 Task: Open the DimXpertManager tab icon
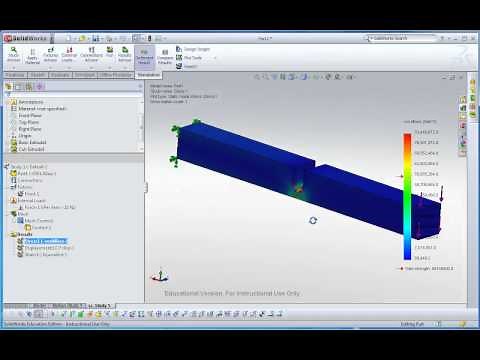point(40,87)
